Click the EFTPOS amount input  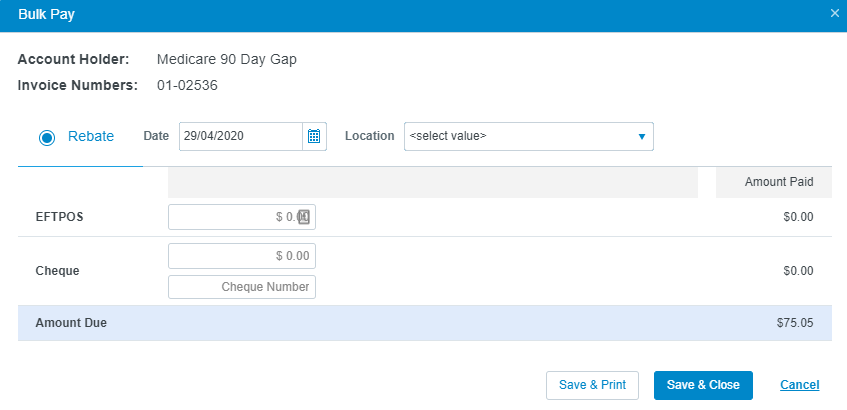coord(241,217)
